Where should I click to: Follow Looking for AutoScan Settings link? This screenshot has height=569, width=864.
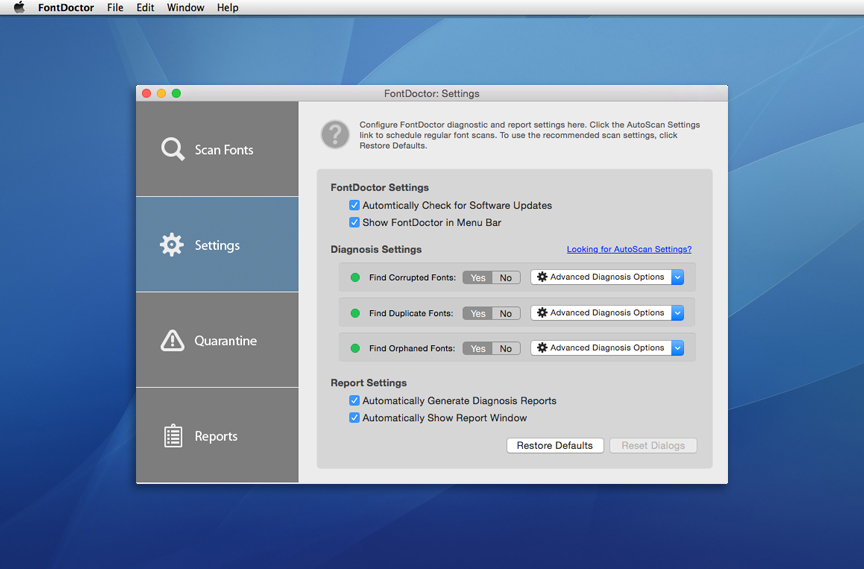click(629, 249)
